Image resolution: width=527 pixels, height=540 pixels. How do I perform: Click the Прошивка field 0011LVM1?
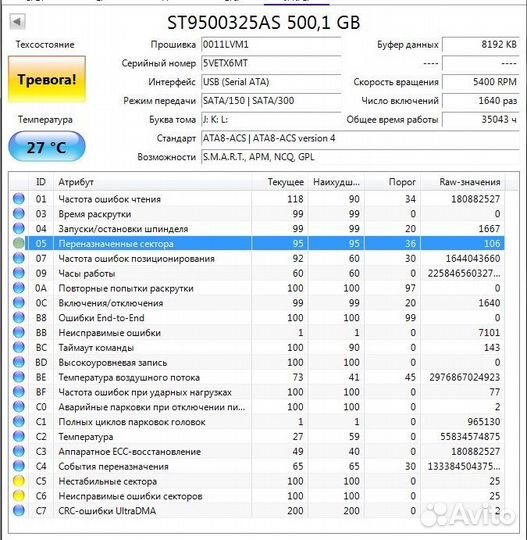tap(271, 45)
